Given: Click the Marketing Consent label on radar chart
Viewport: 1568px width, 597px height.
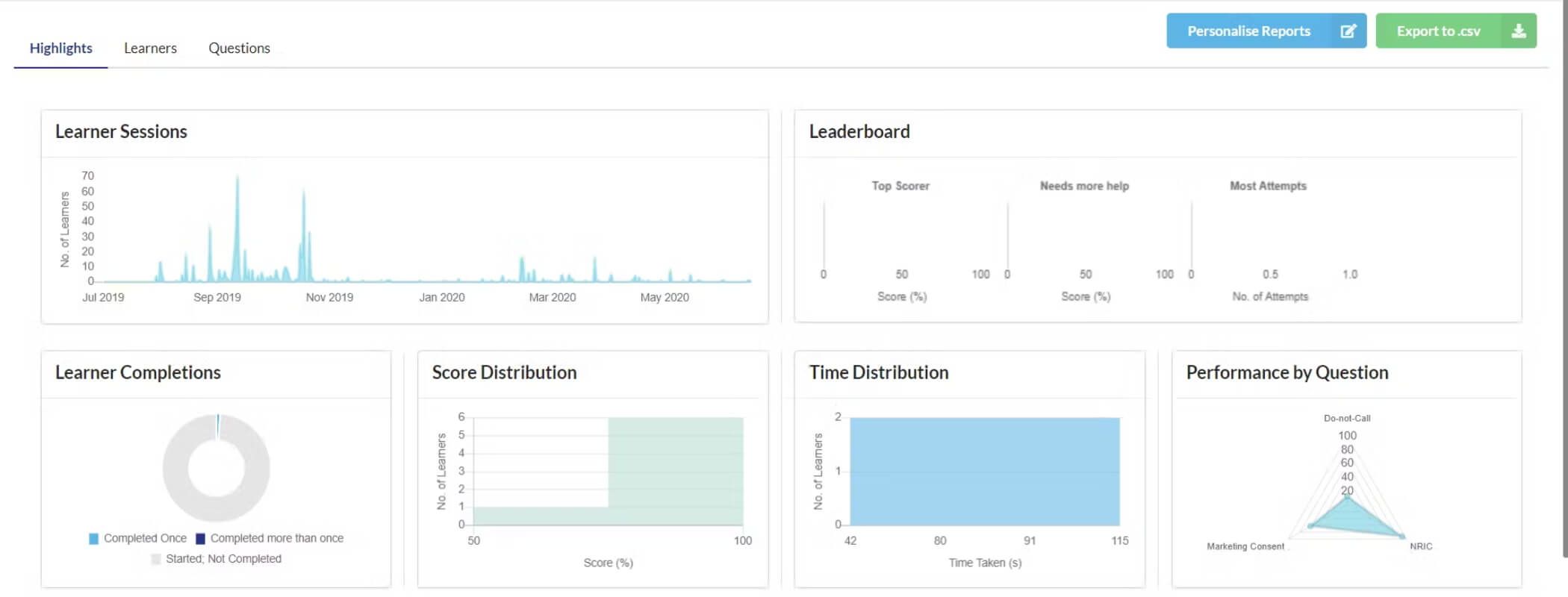Looking at the screenshot, I should tap(1245, 546).
